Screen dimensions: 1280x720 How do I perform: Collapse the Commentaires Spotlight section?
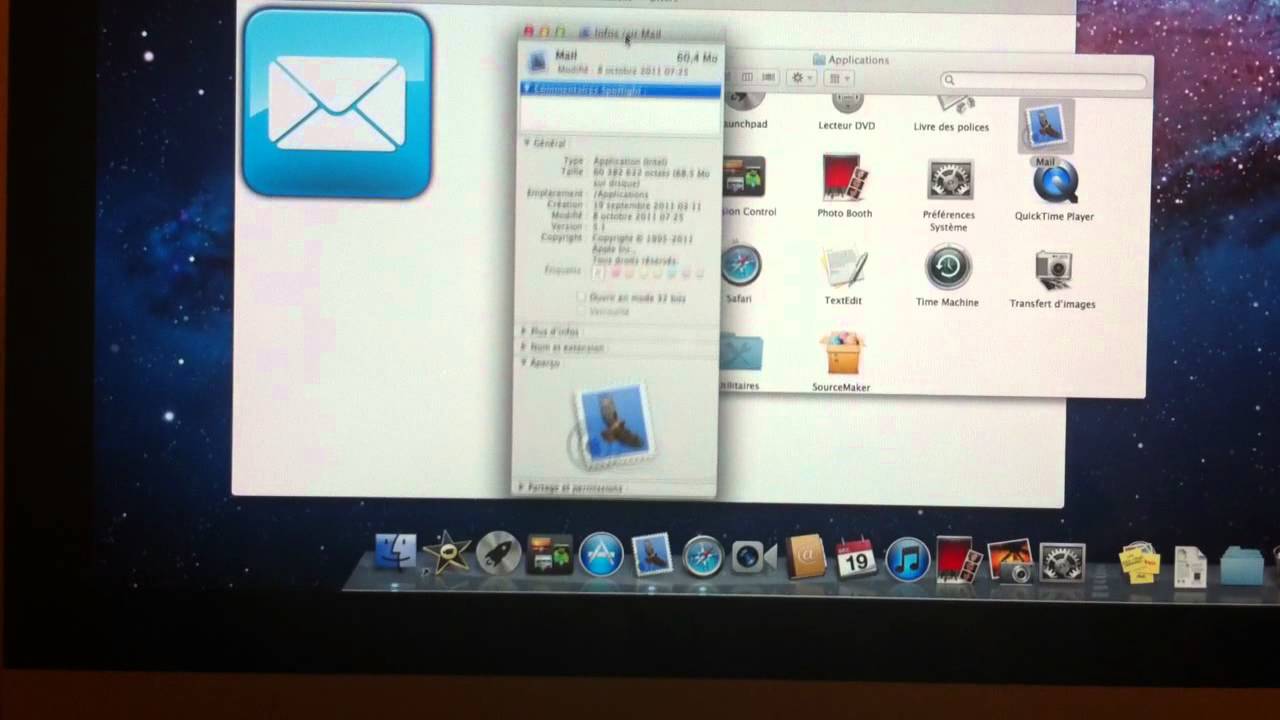tap(527, 89)
